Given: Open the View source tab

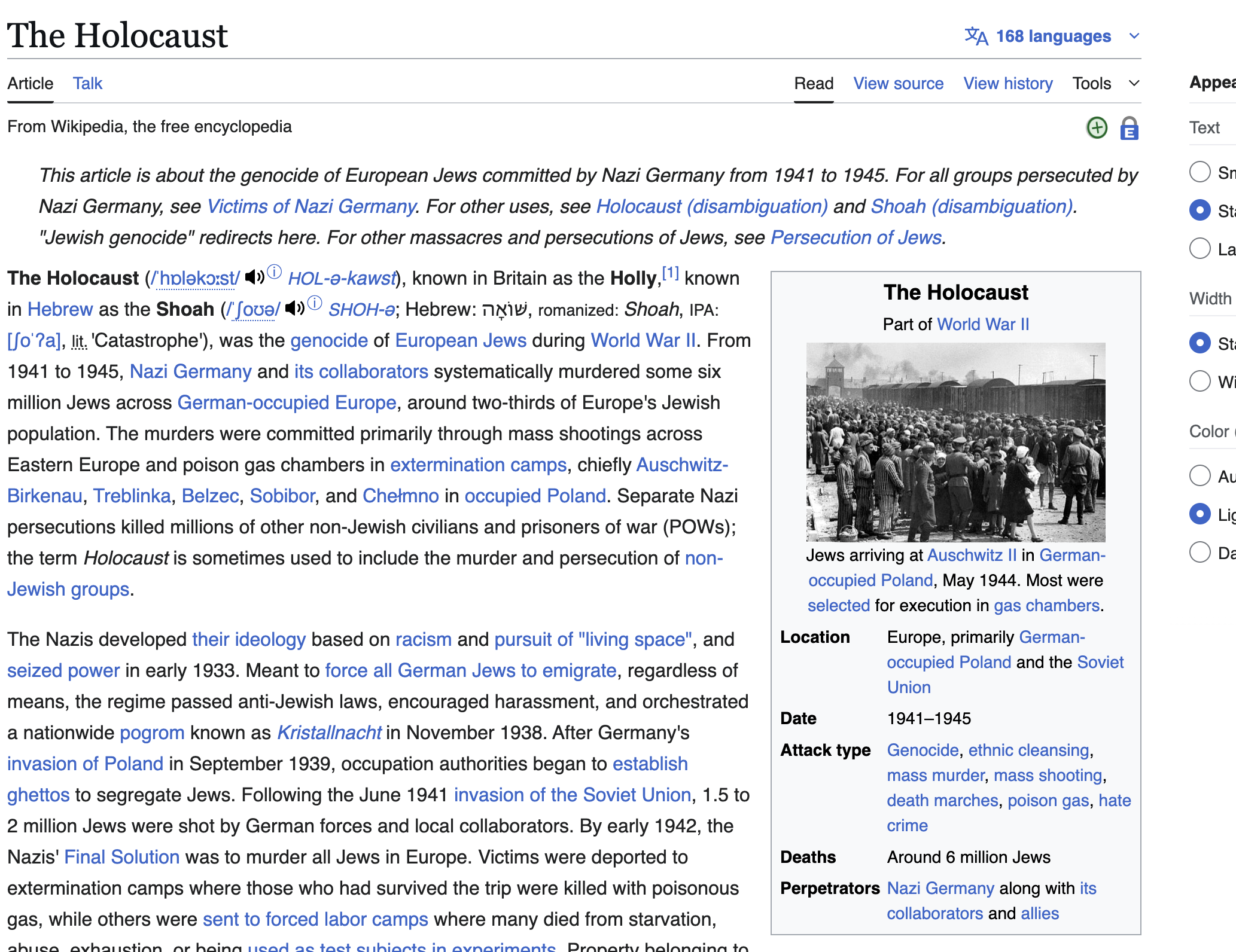Looking at the screenshot, I should click(898, 83).
